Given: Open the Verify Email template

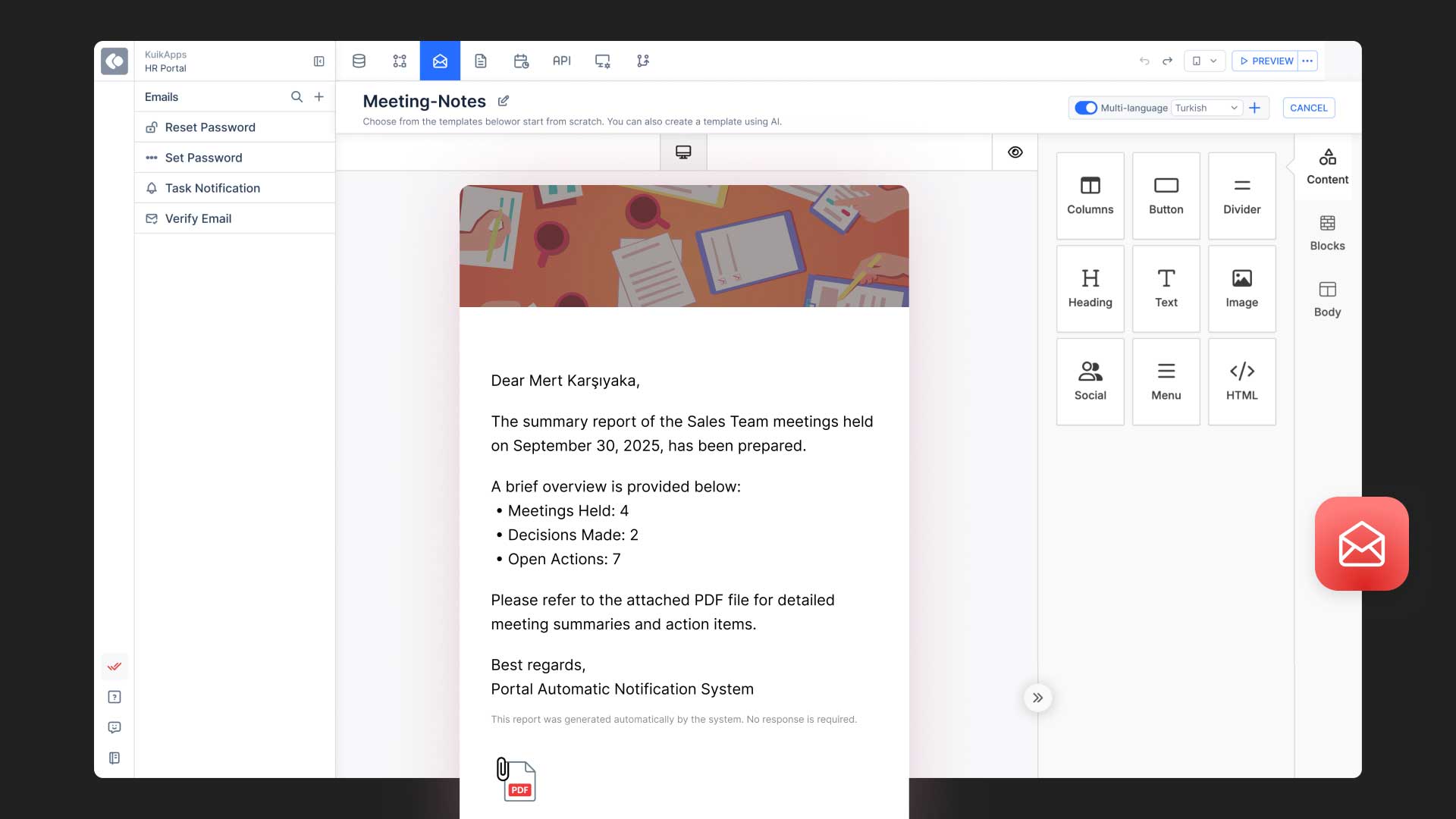Looking at the screenshot, I should click(198, 218).
